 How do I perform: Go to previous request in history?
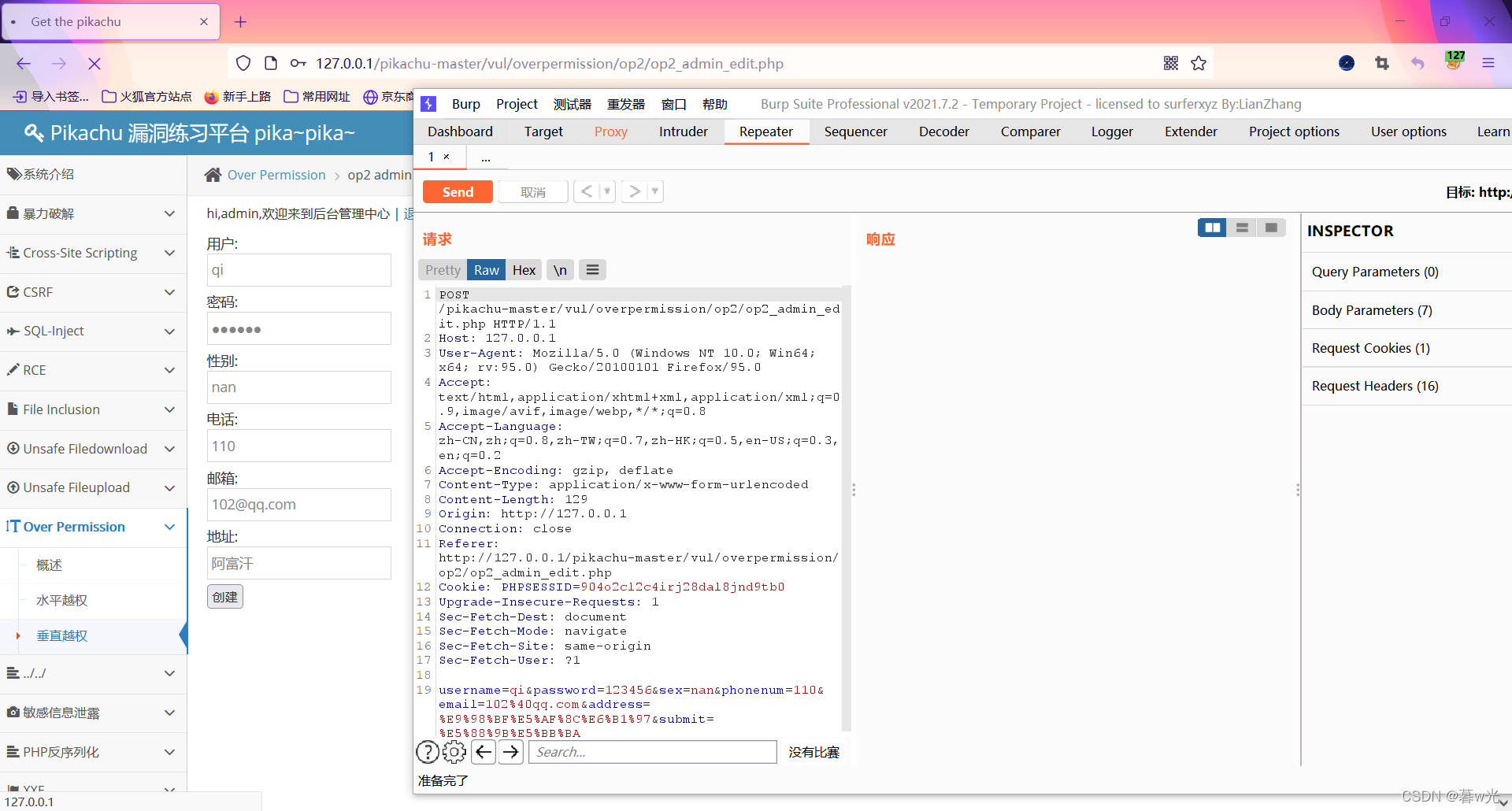point(587,191)
